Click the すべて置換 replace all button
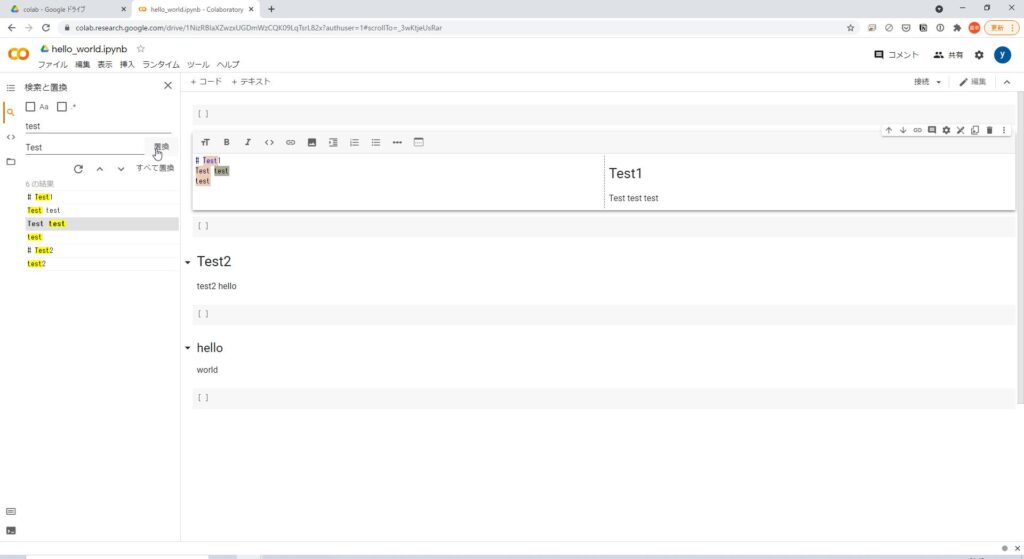 [155, 168]
